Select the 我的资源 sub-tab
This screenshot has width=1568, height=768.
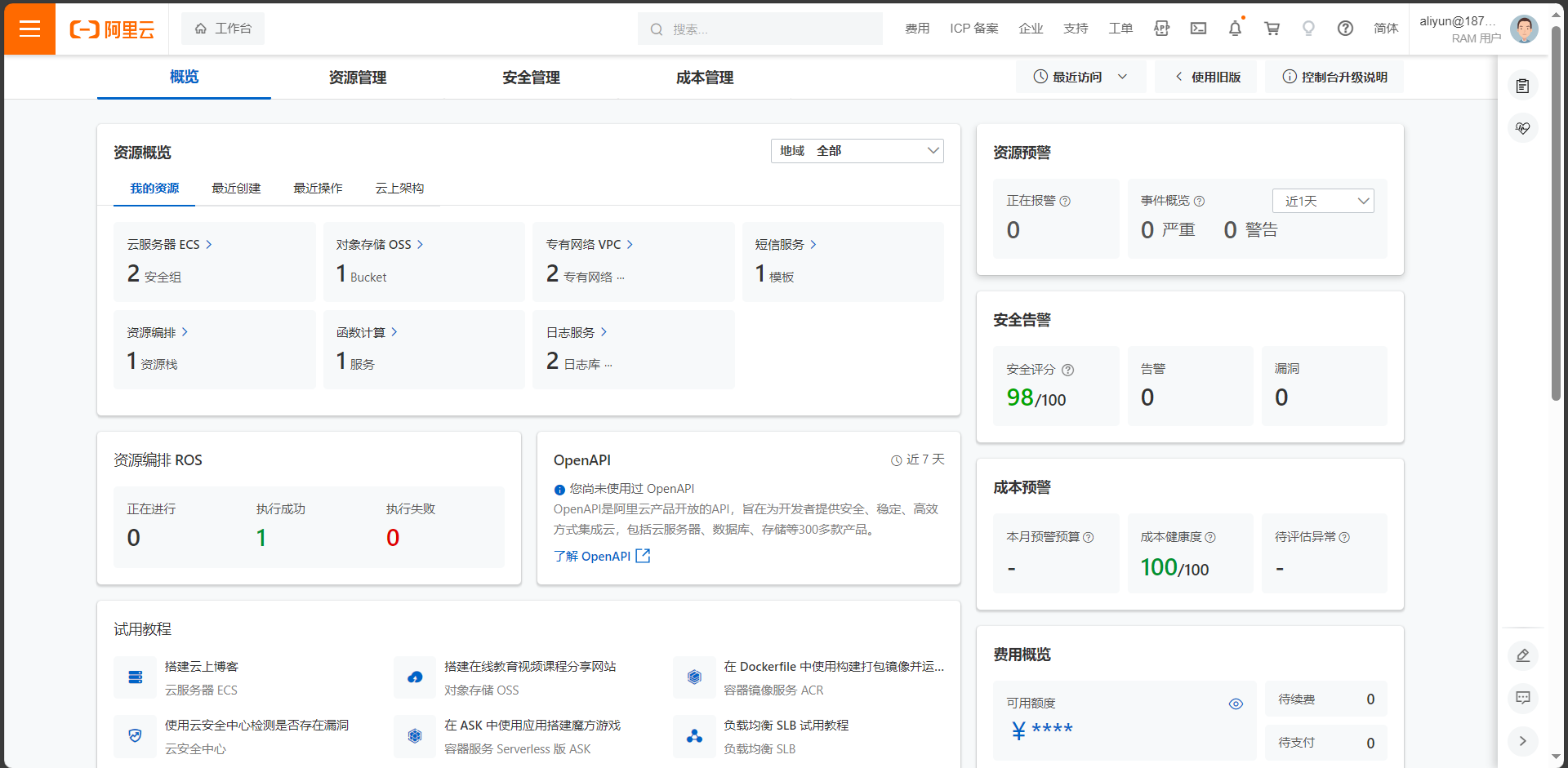tap(154, 189)
